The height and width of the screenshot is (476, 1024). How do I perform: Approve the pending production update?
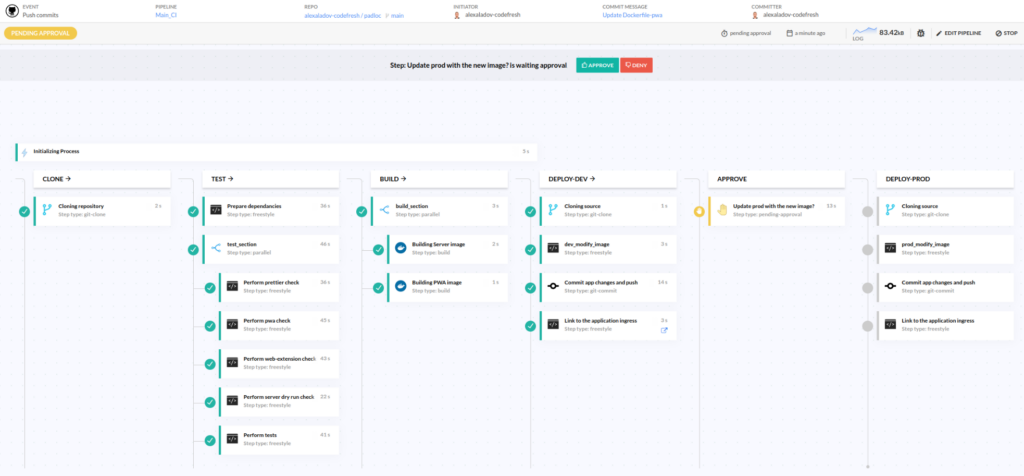tap(596, 64)
